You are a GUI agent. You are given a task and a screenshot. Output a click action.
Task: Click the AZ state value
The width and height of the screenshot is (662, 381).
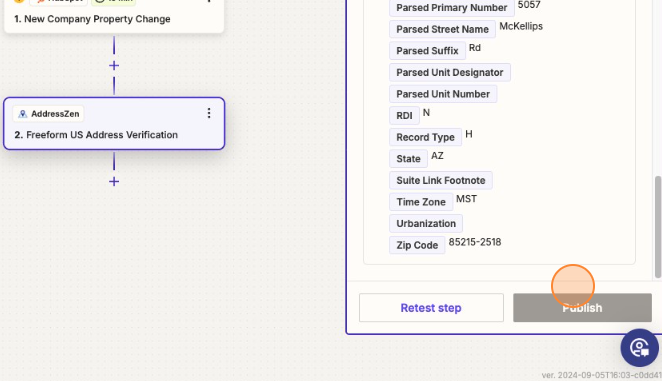(437, 156)
